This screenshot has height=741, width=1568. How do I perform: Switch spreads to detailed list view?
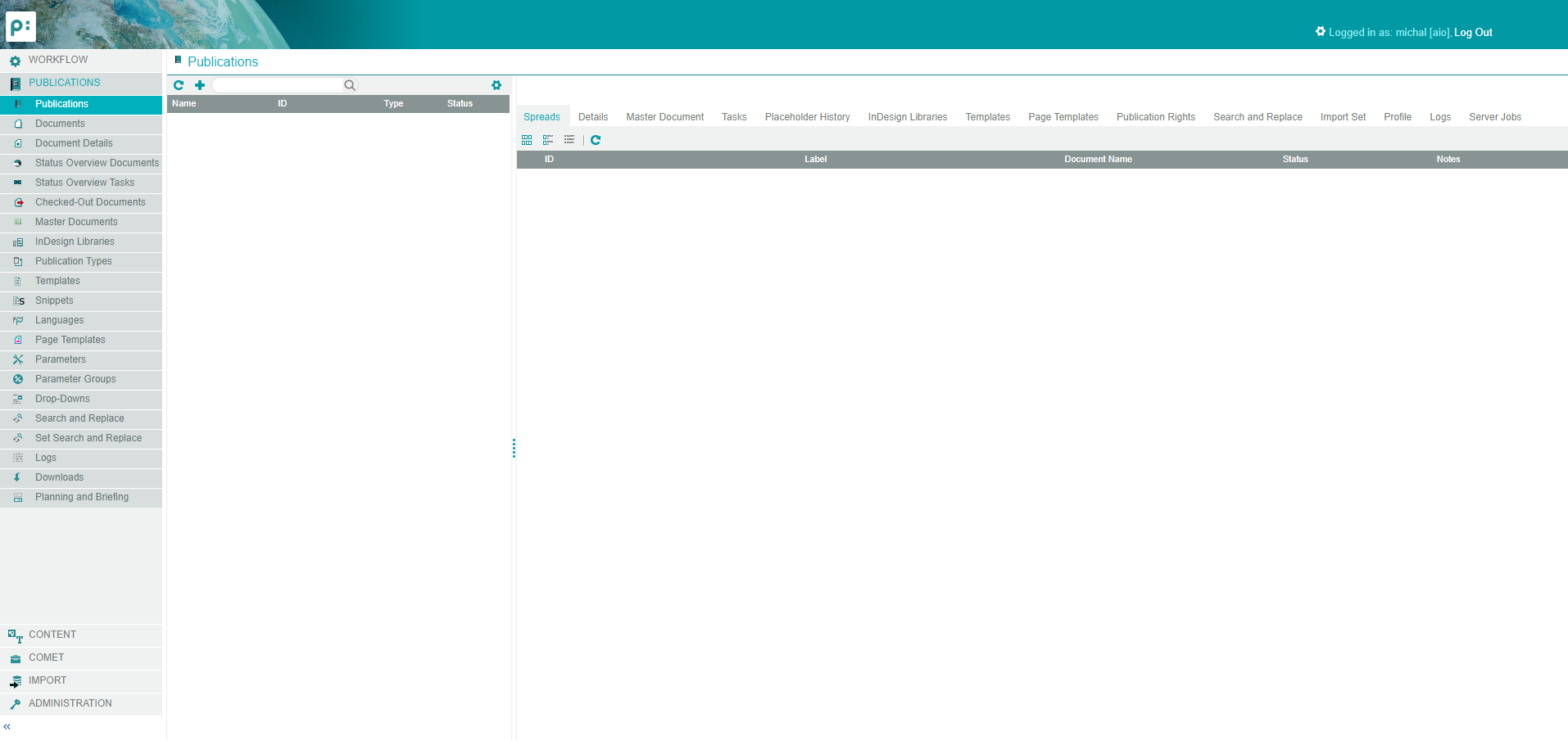coord(548,140)
